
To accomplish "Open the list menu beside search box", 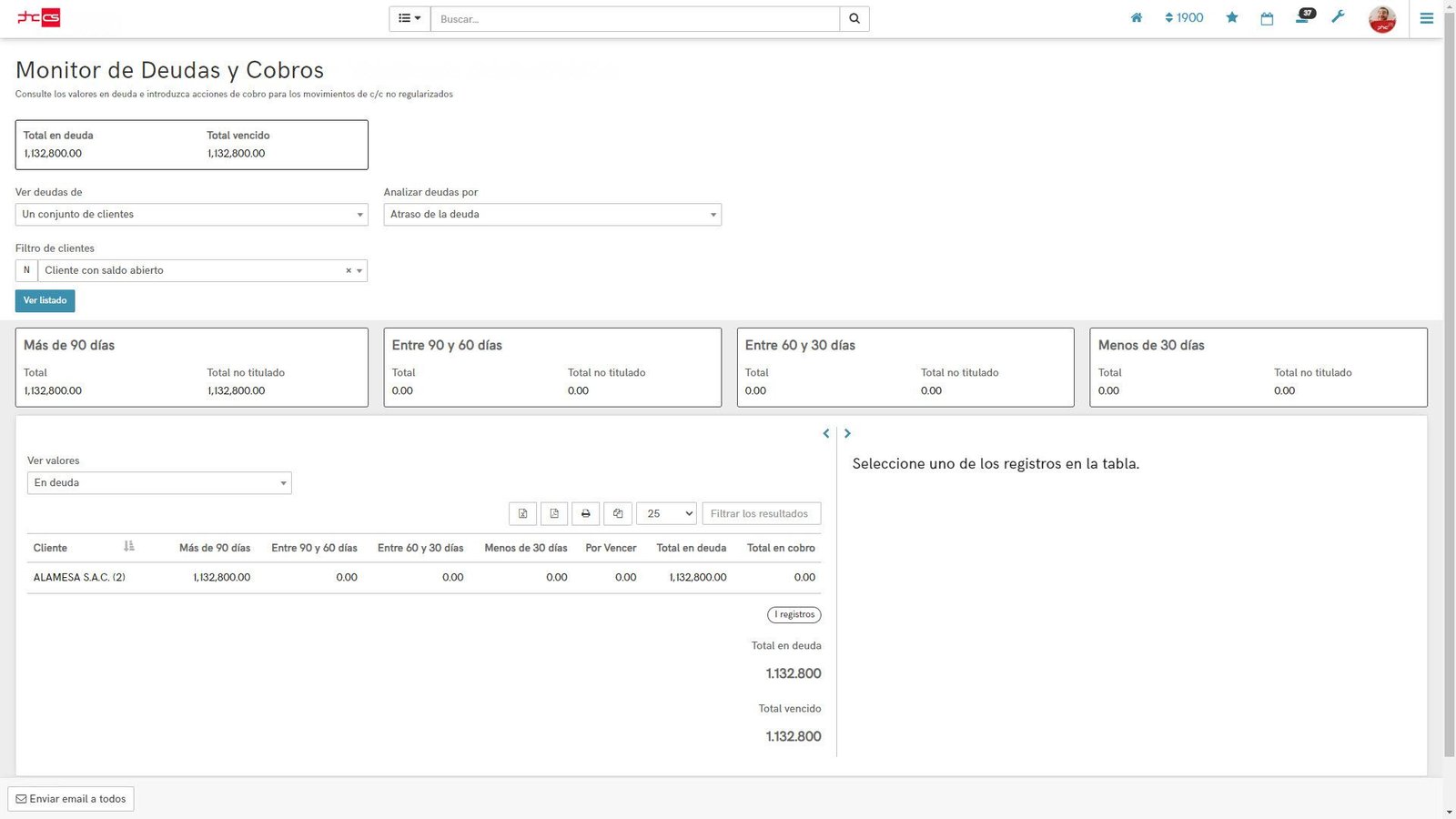I will tap(409, 19).
